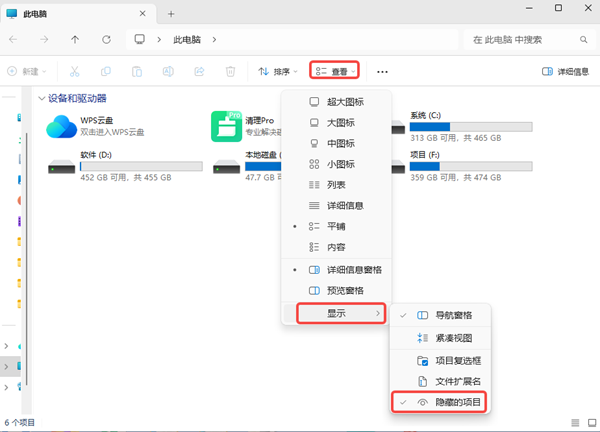This screenshot has width=600, height=432.
Task: Toggle 详细信息窗格 in view menu
Action: (x=336, y=270)
